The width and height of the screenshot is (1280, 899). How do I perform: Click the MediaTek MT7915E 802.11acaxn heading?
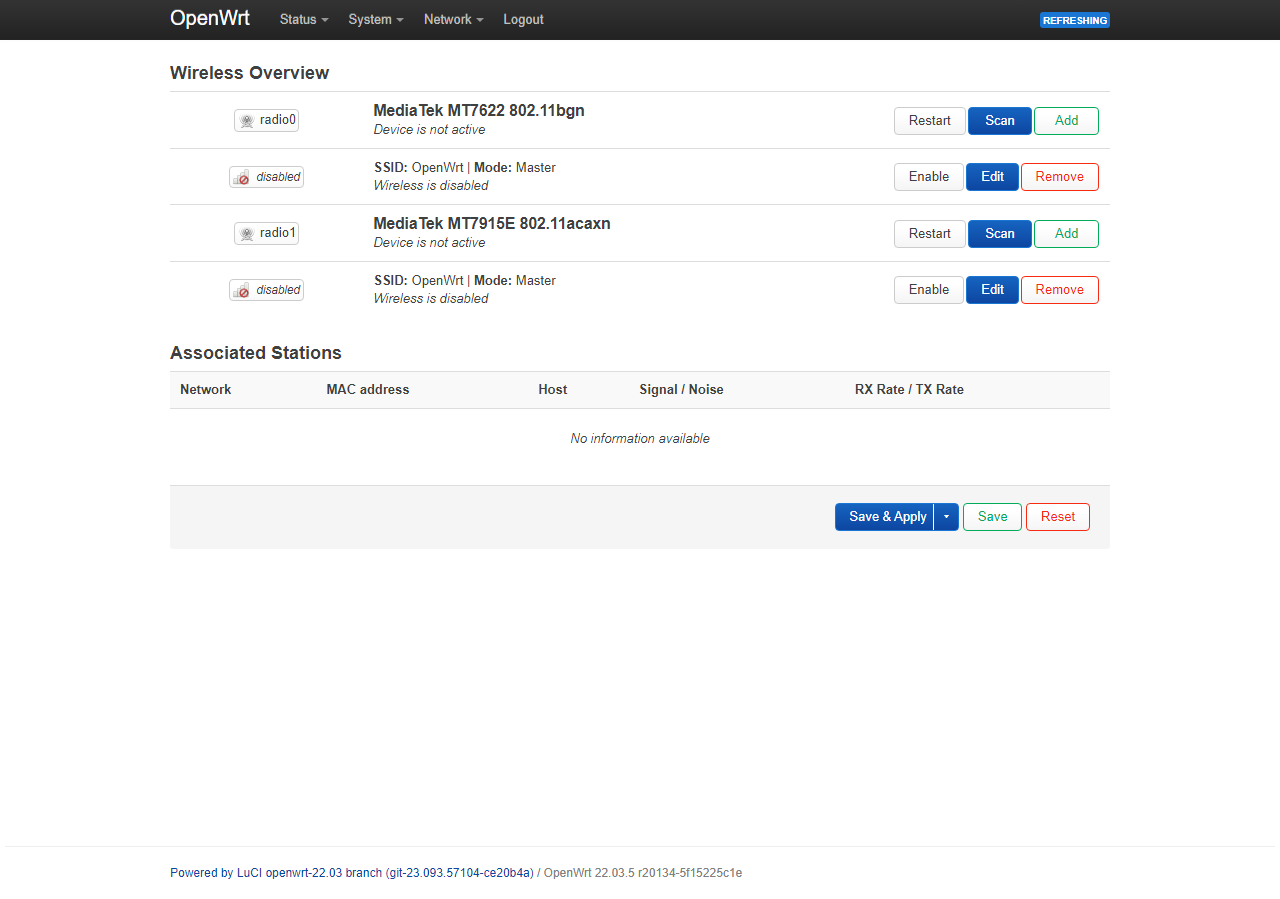(x=492, y=224)
